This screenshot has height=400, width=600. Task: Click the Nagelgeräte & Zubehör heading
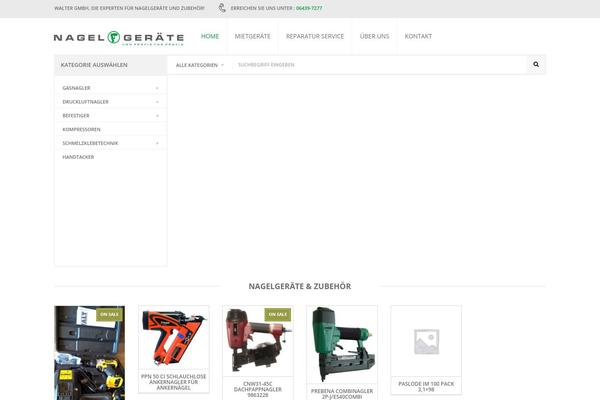point(300,286)
